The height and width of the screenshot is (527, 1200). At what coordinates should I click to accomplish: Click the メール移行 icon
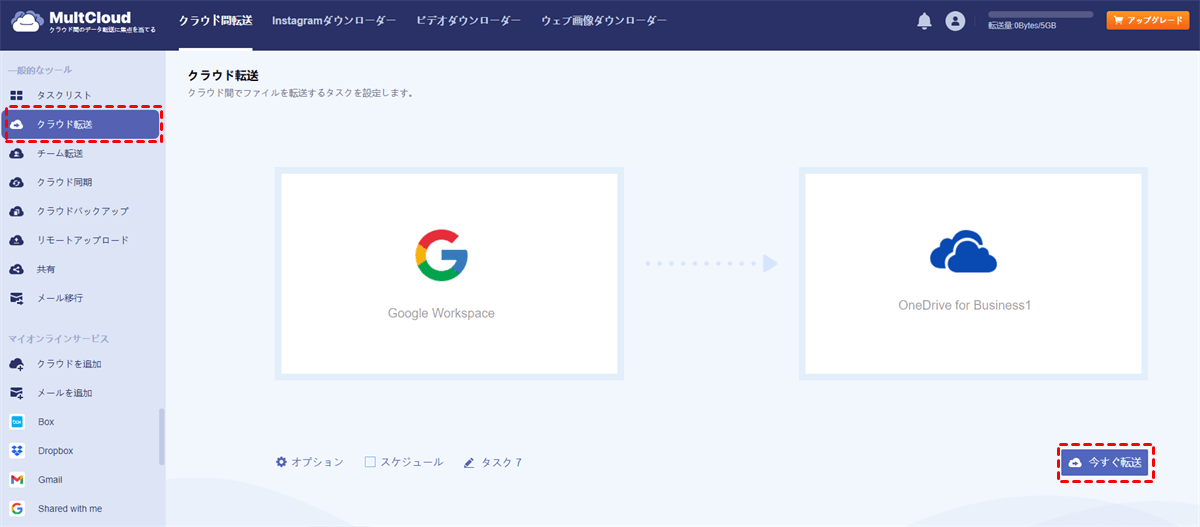(x=17, y=298)
